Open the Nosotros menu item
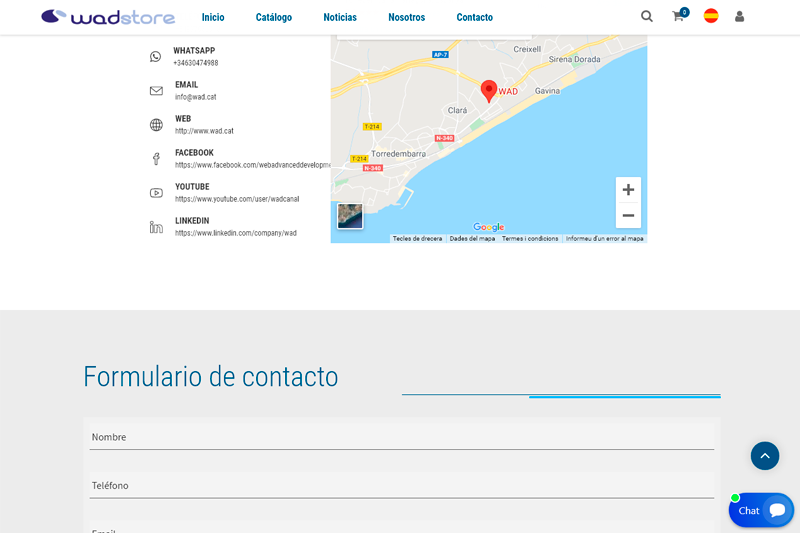Viewport: 800px width, 533px height. point(406,17)
